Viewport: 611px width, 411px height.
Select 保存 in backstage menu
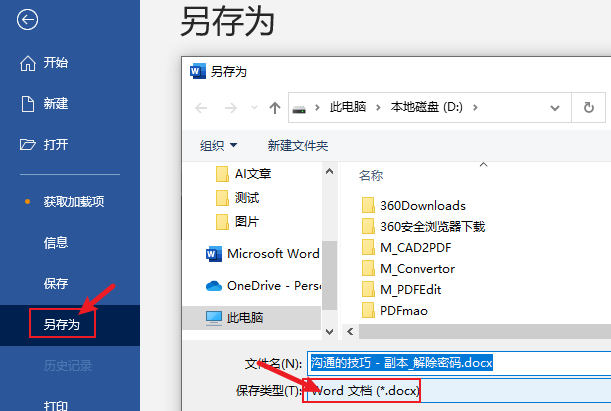[56, 284]
